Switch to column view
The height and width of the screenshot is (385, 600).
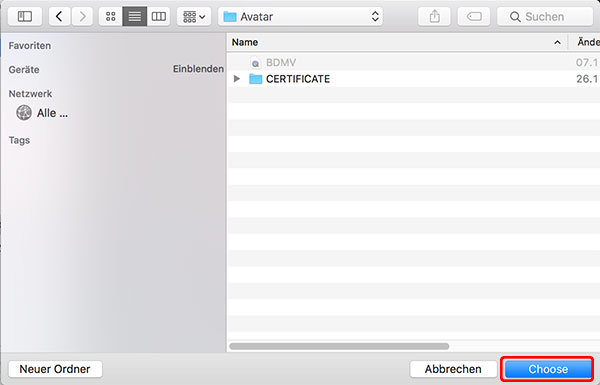[158, 16]
